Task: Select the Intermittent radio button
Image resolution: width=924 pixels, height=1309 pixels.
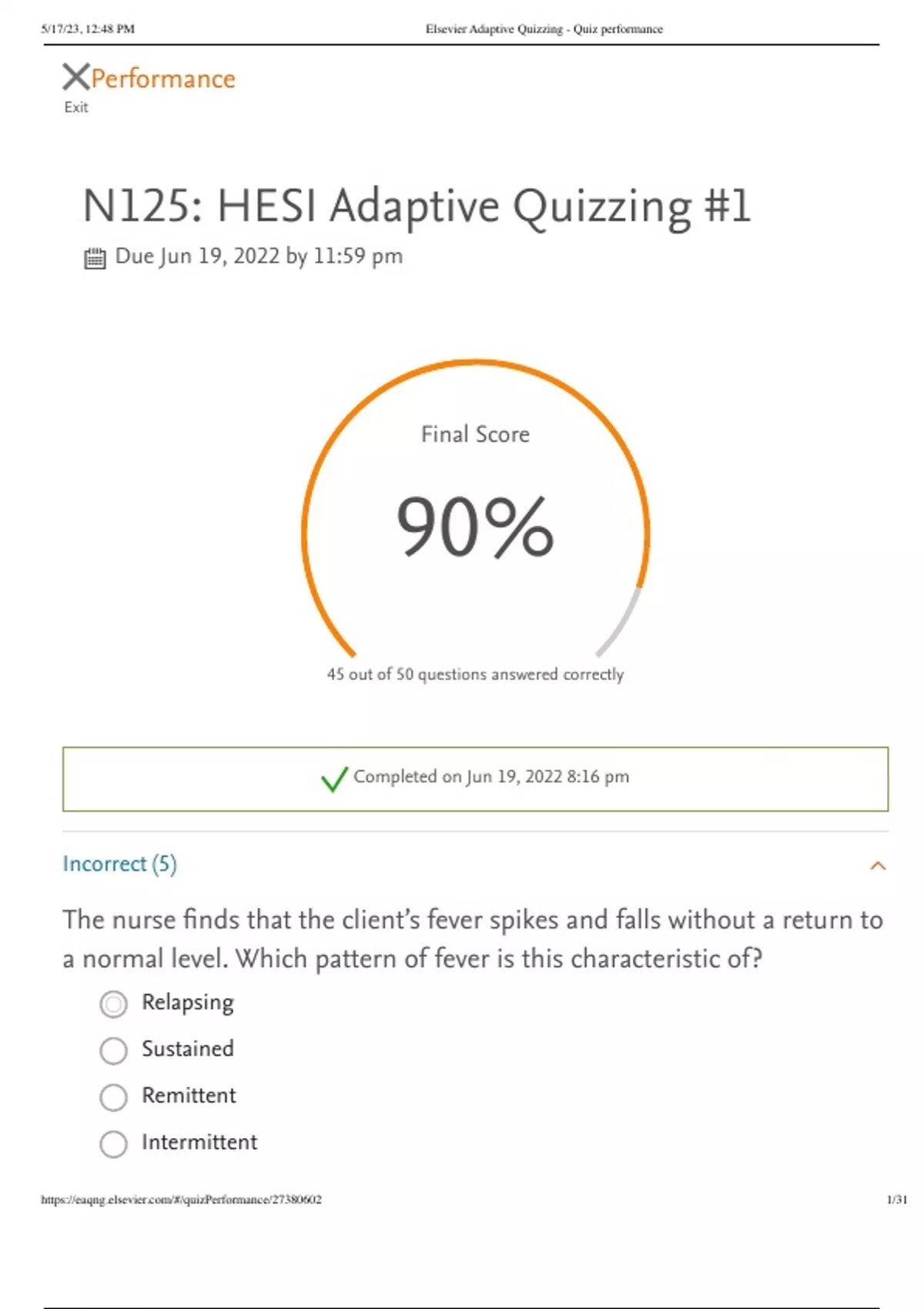Action: click(113, 1144)
